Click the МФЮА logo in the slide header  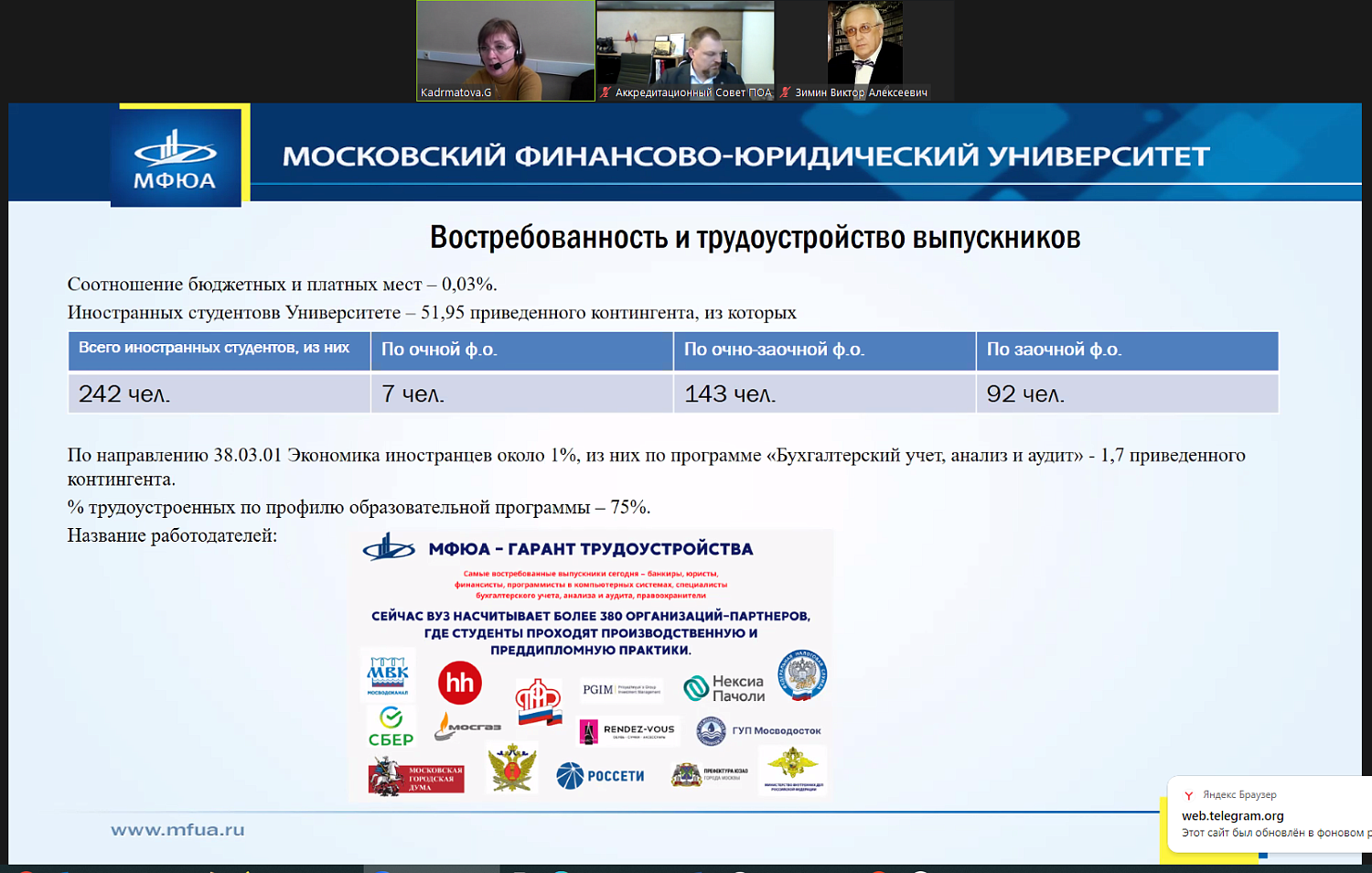pos(176,157)
